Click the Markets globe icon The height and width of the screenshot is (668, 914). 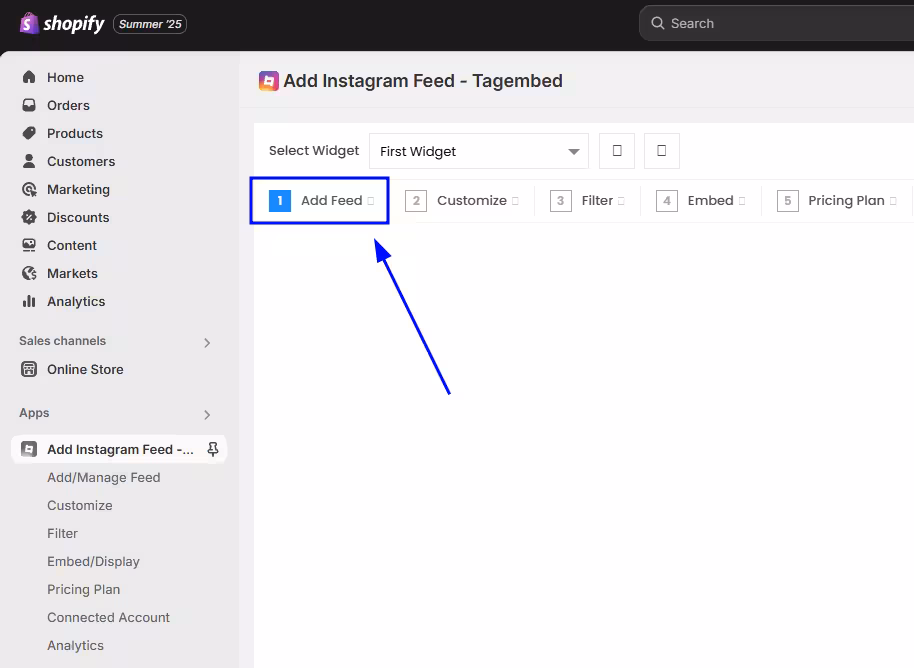coord(29,273)
